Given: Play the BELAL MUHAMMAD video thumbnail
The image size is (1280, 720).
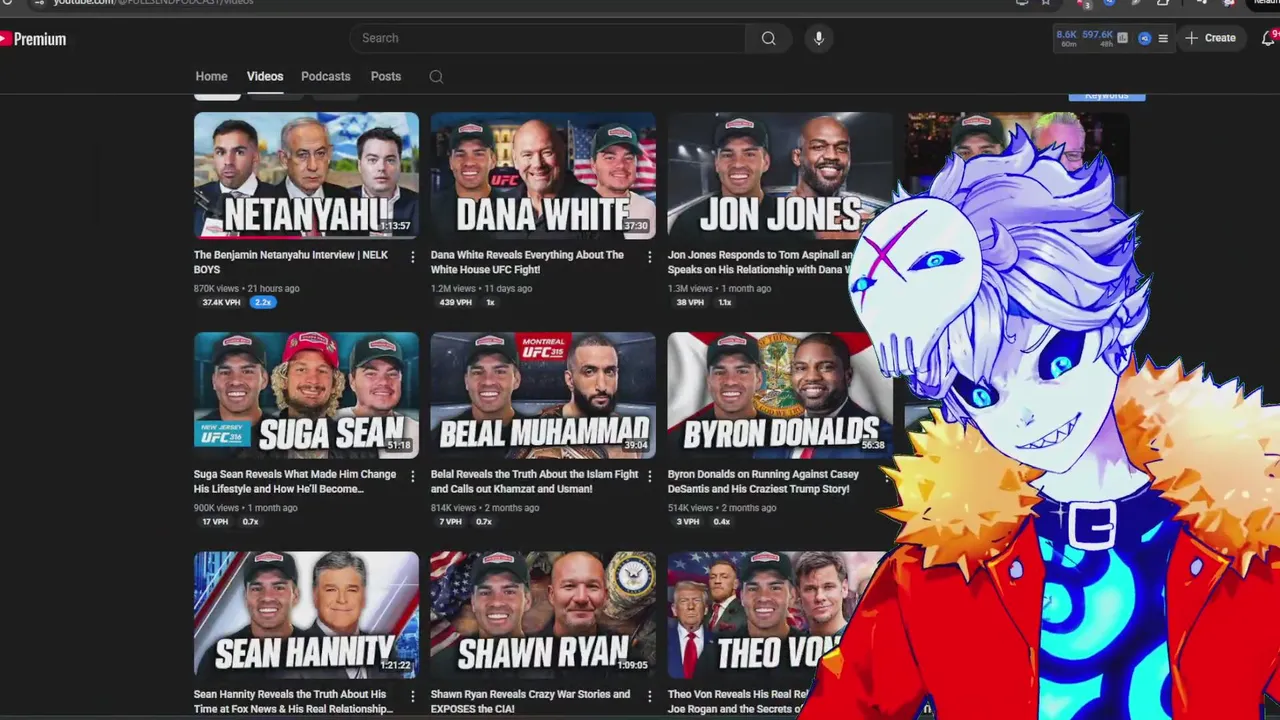Looking at the screenshot, I should (x=543, y=395).
